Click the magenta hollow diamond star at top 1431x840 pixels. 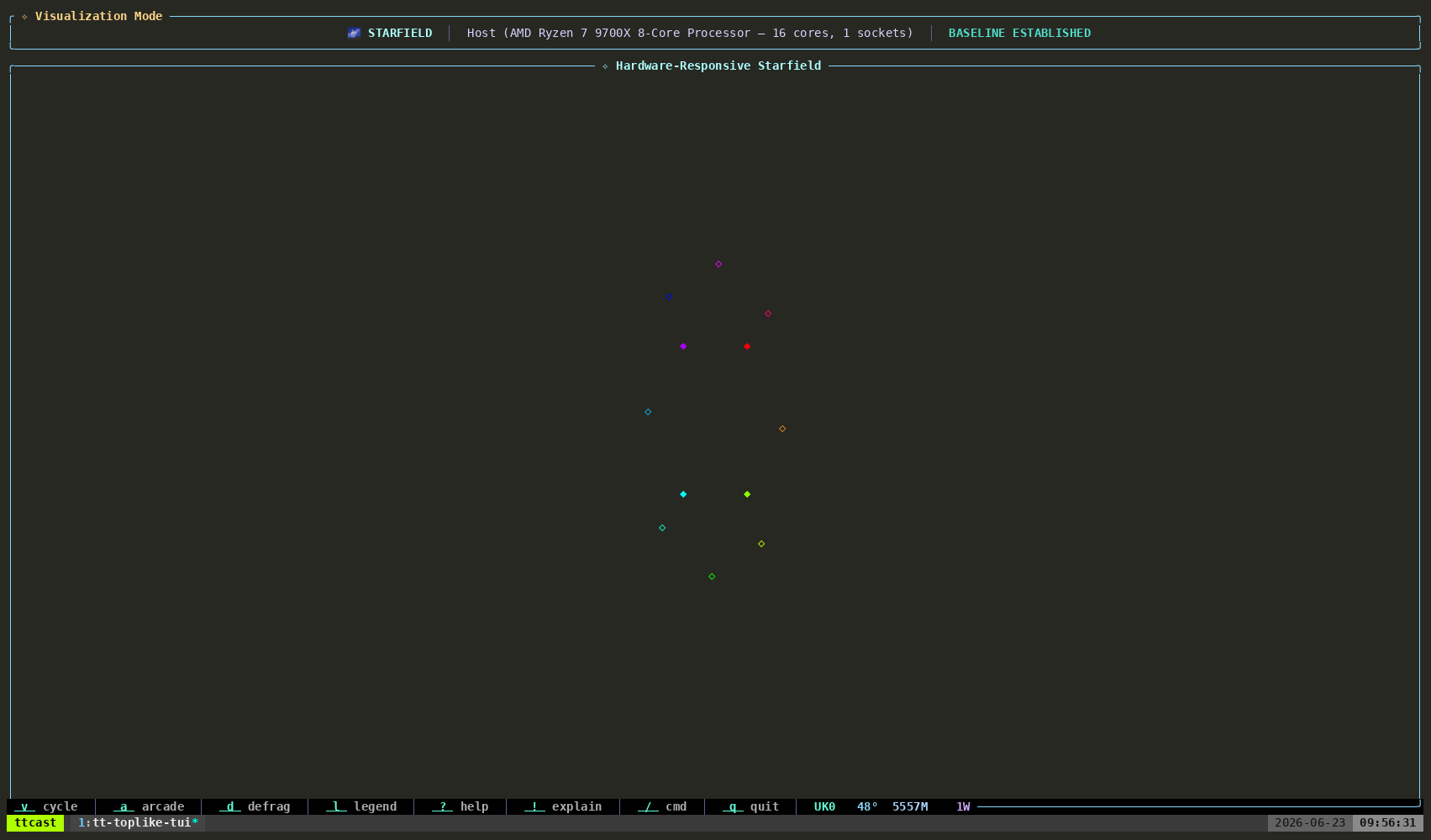click(718, 264)
